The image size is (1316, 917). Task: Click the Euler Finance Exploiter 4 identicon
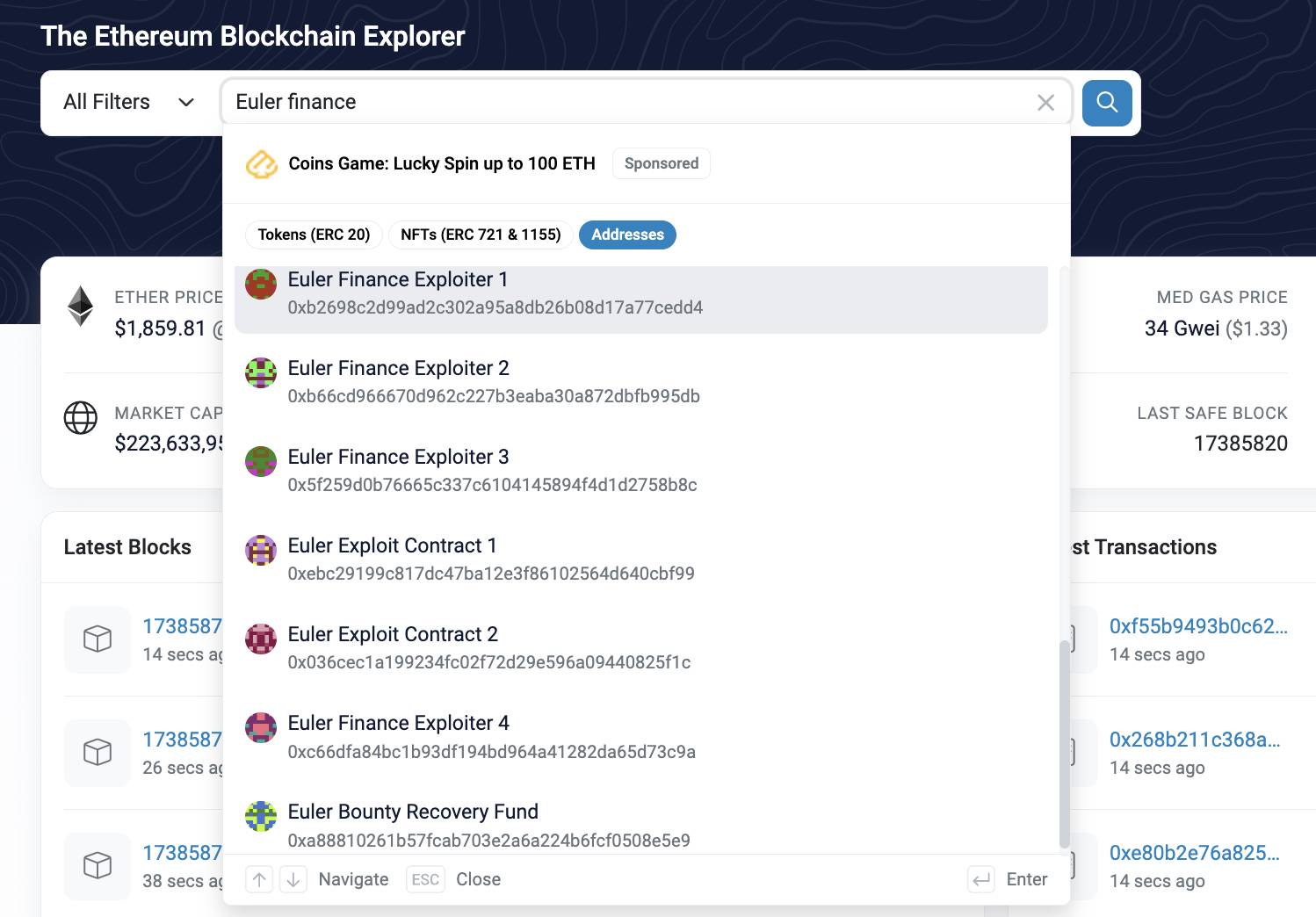pyautogui.click(x=261, y=727)
